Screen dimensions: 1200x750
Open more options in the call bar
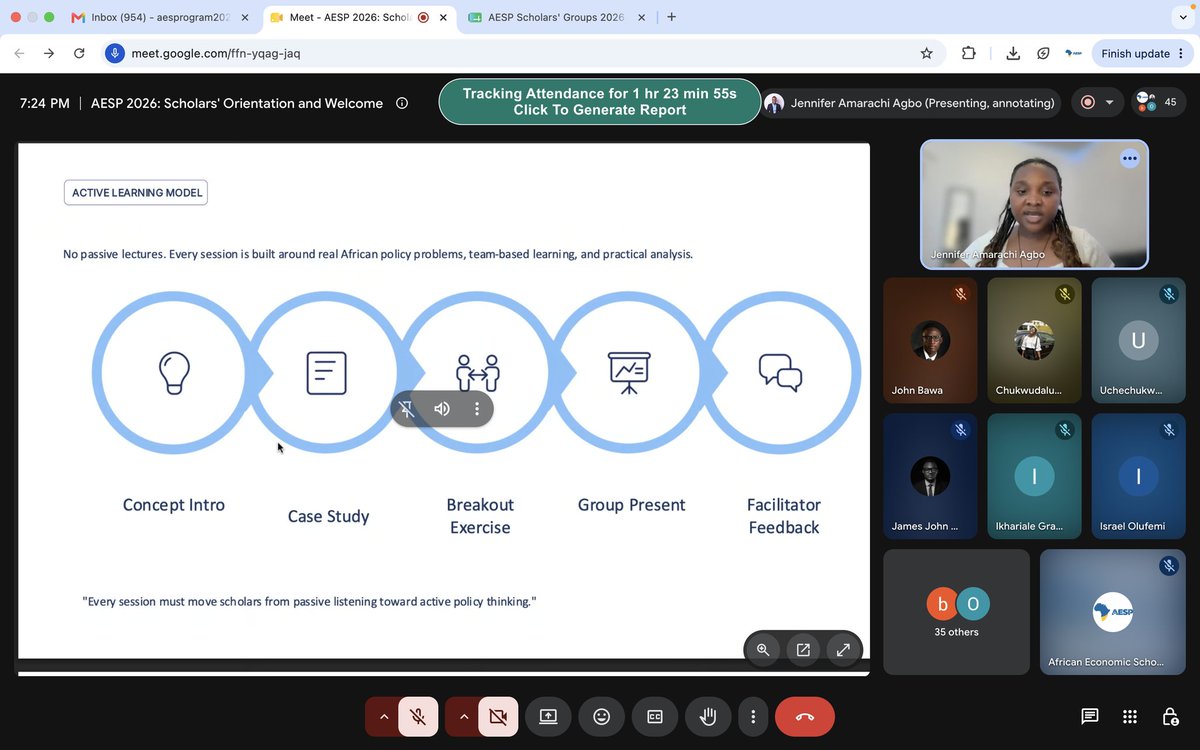pos(753,717)
